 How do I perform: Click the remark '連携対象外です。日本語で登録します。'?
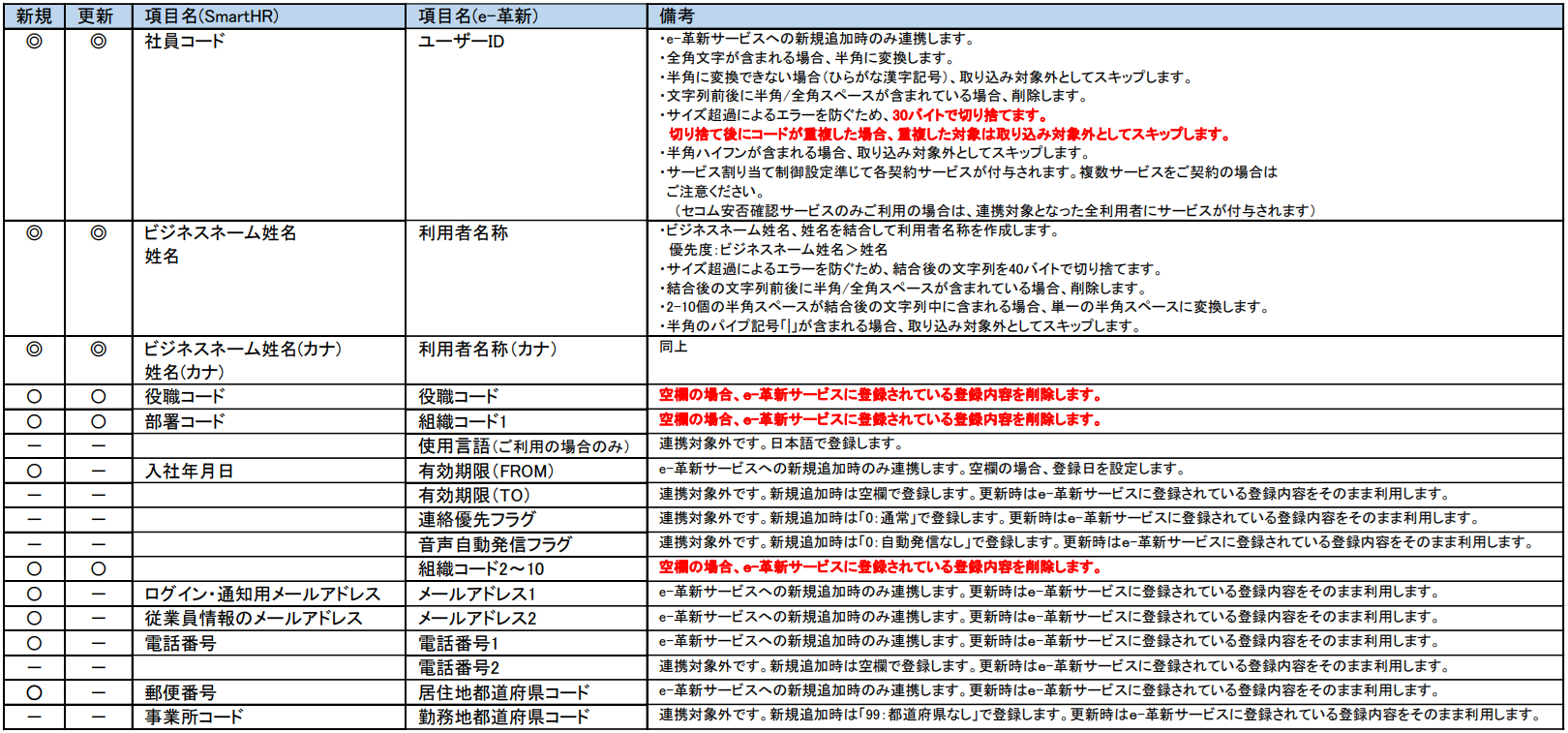tap(781, 443)
